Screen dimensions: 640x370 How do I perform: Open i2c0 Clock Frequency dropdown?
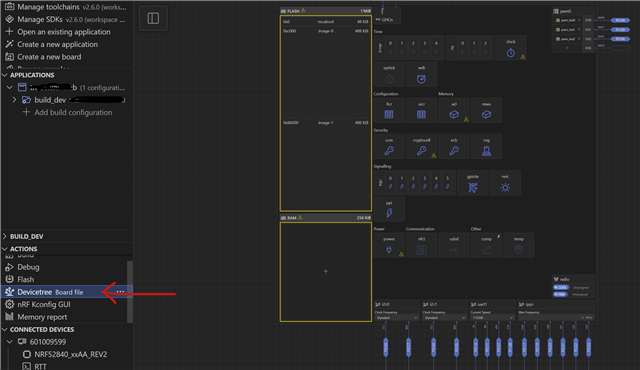(x=397, y=317)
